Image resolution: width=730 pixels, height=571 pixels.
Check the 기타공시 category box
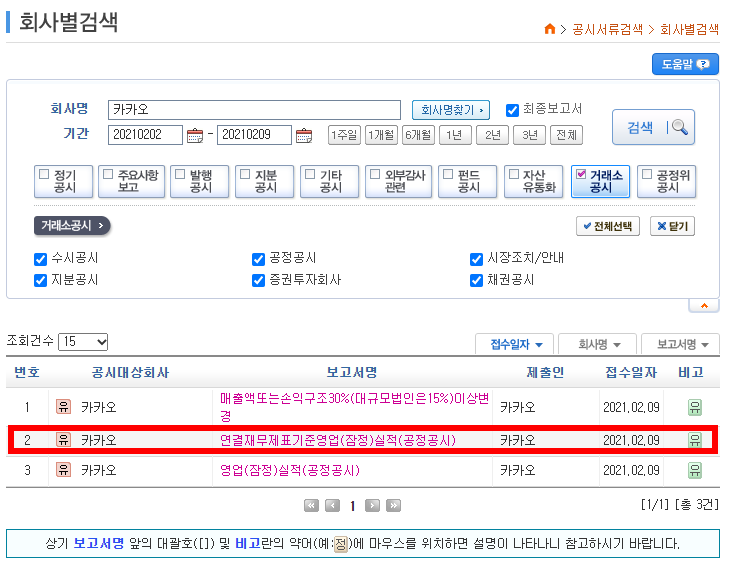(x=310, y=174)
